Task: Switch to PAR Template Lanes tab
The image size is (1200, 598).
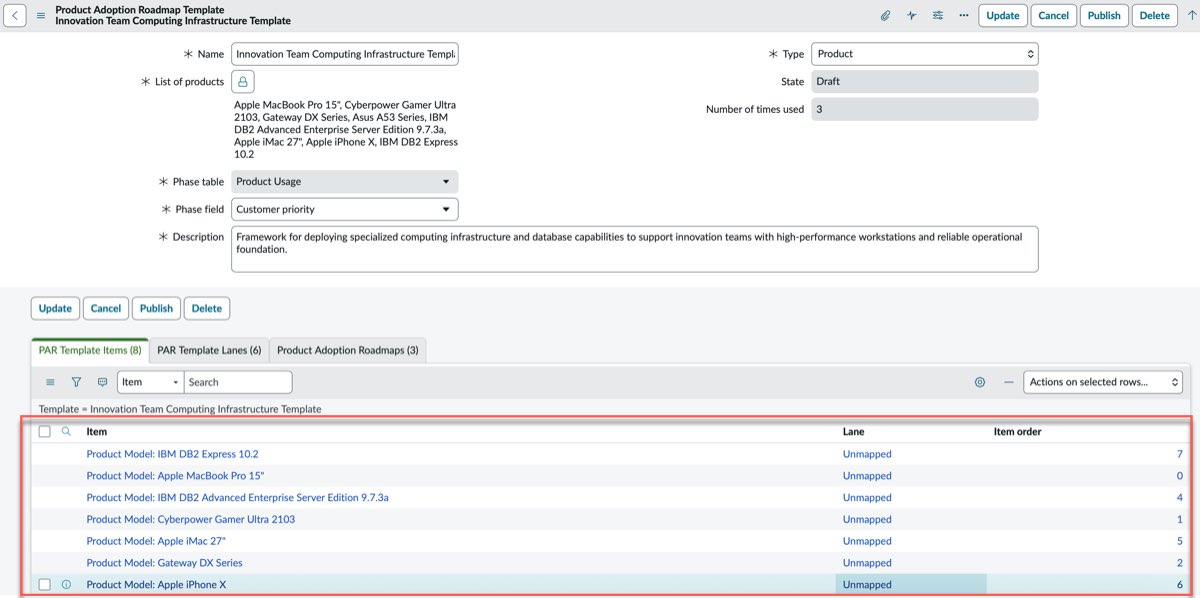Action: [x=209, y=350]
